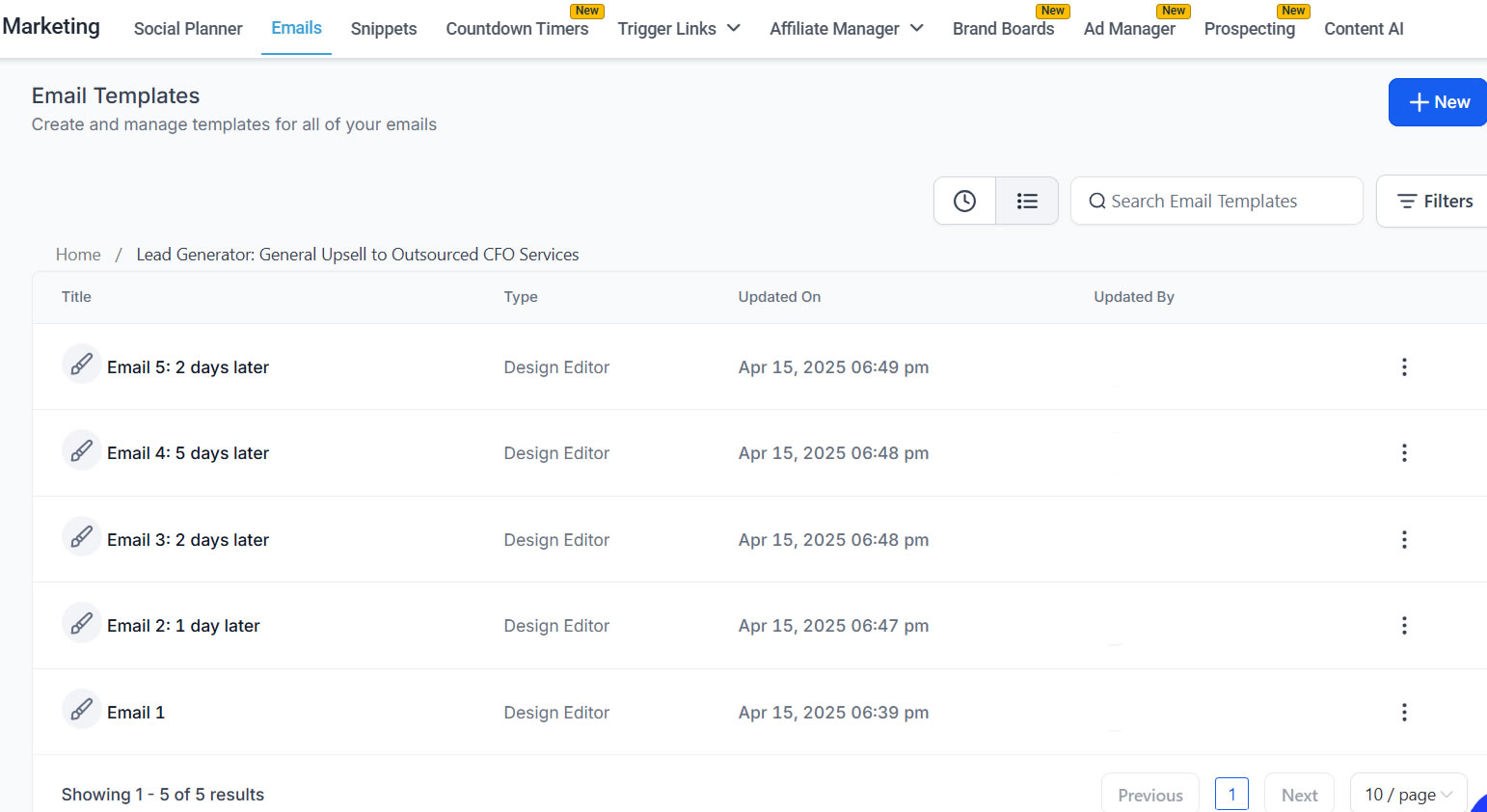Click the clock recent-history view icon

964,201
